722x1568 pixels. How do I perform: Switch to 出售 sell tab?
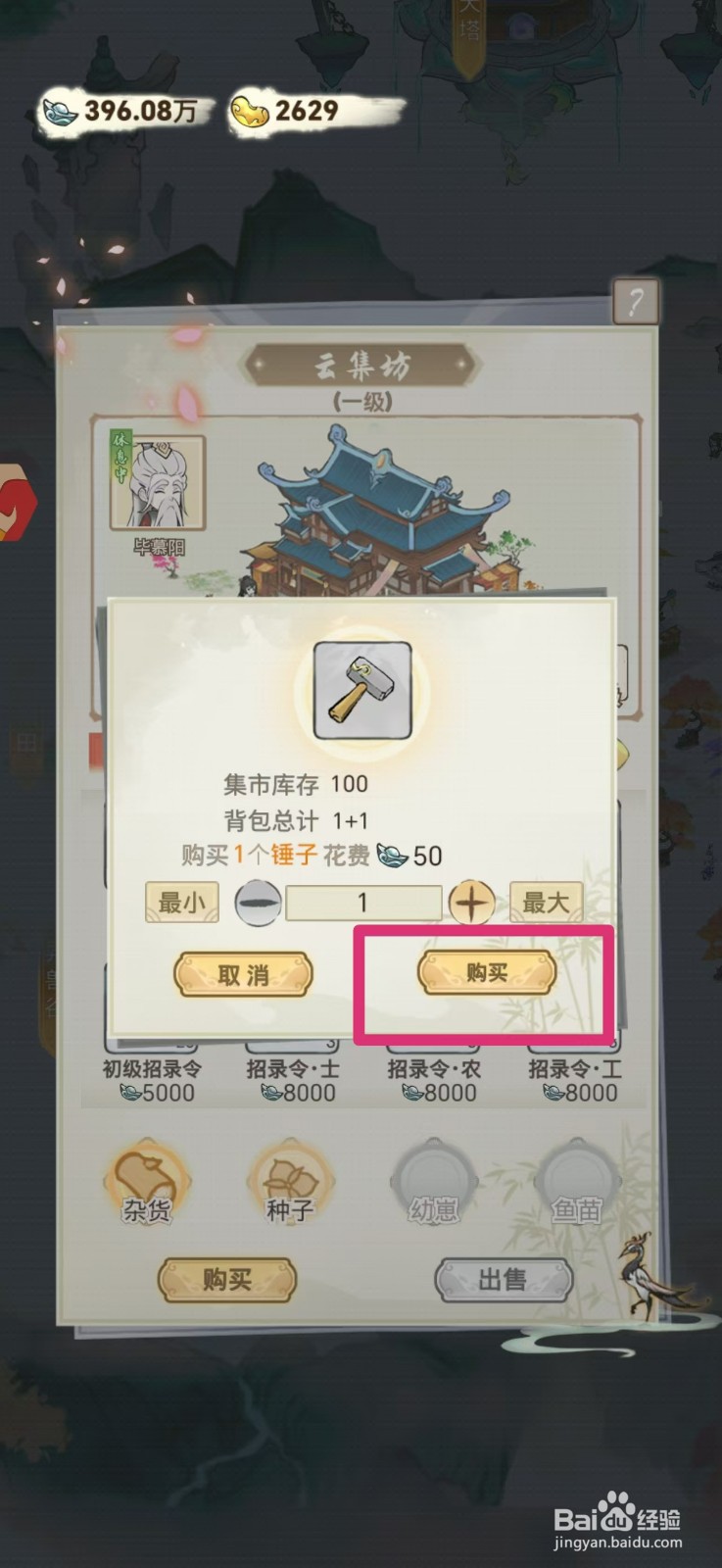504,1279
